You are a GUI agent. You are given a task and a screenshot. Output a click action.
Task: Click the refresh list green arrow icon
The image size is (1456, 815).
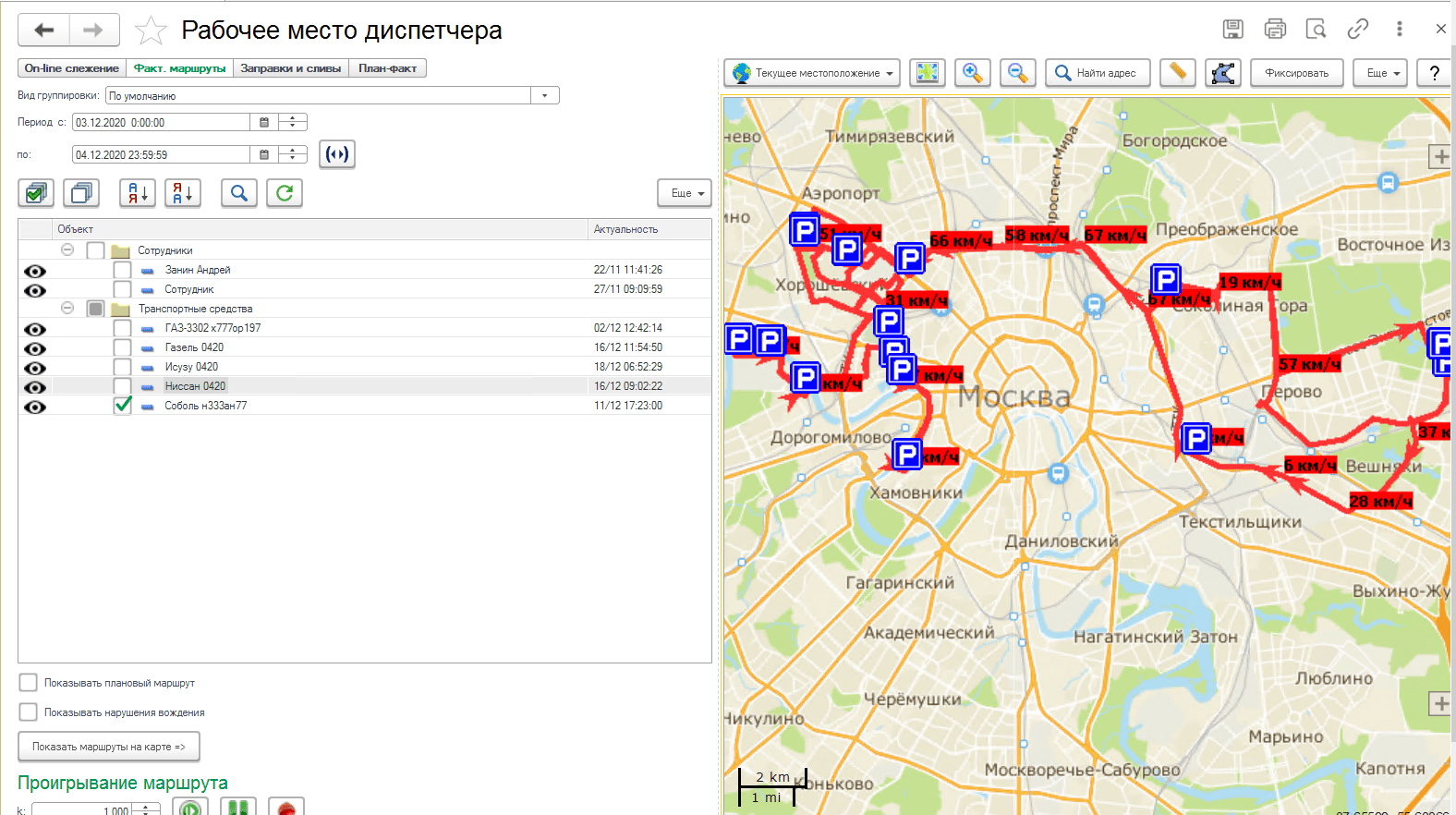285,193
